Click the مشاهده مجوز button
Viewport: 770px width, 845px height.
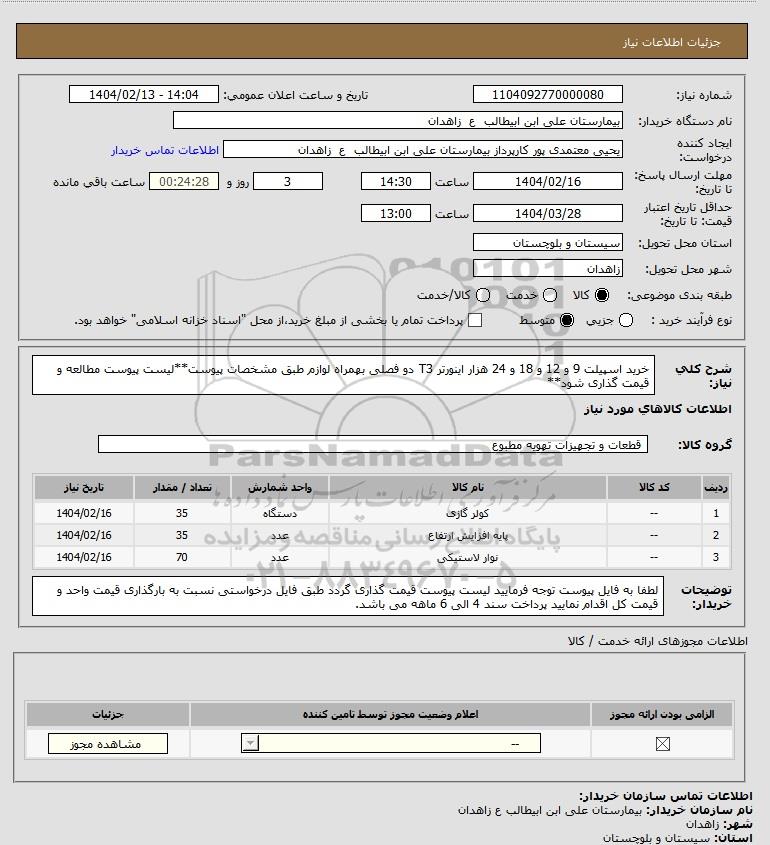[108, 744]
